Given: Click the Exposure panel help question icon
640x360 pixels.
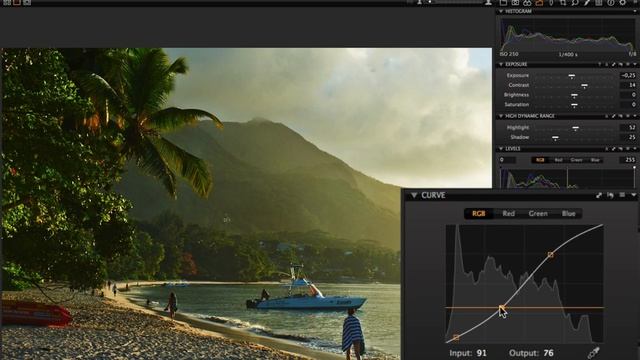Looking at the screenshot, I should click(x=600, y=64).
